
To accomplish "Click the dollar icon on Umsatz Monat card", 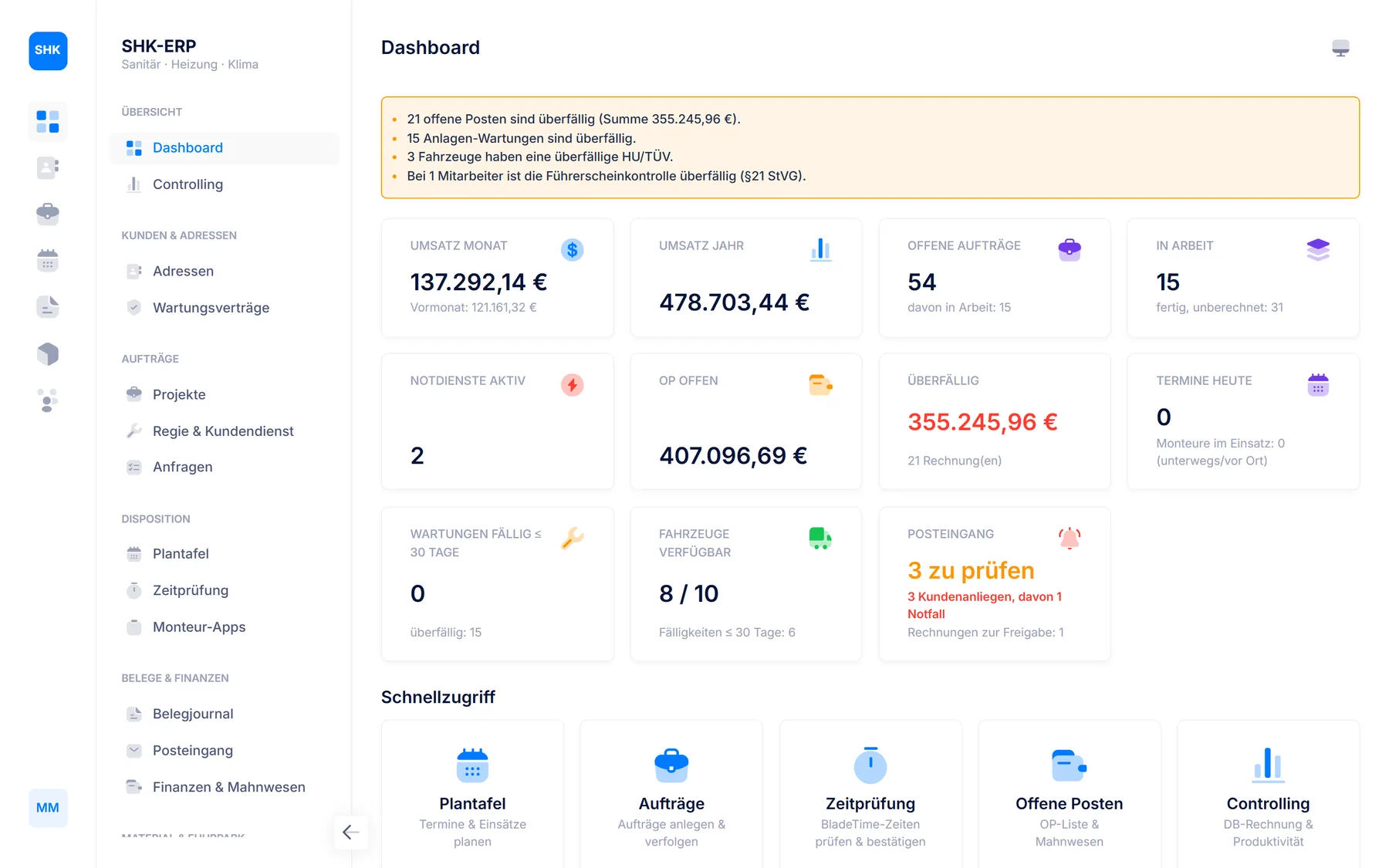I will pos(572,249).
